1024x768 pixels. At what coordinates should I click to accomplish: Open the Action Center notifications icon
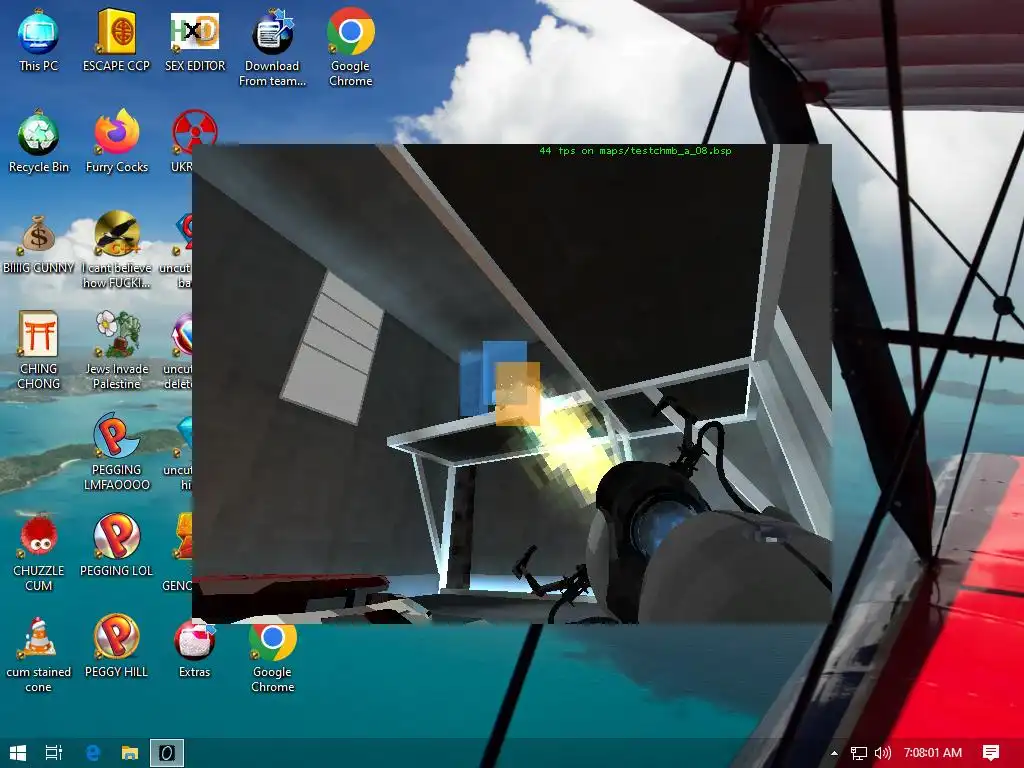coord(991,753)
